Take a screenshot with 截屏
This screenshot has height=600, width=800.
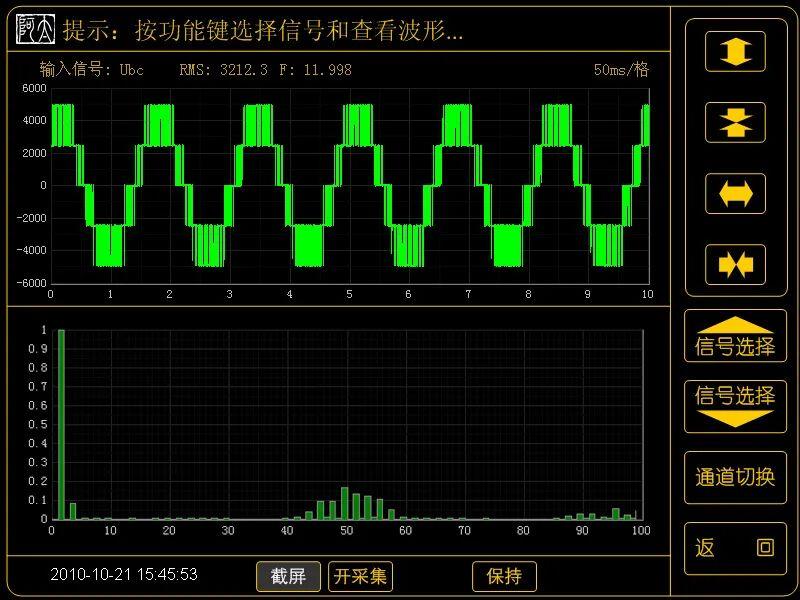coord(288,576)
